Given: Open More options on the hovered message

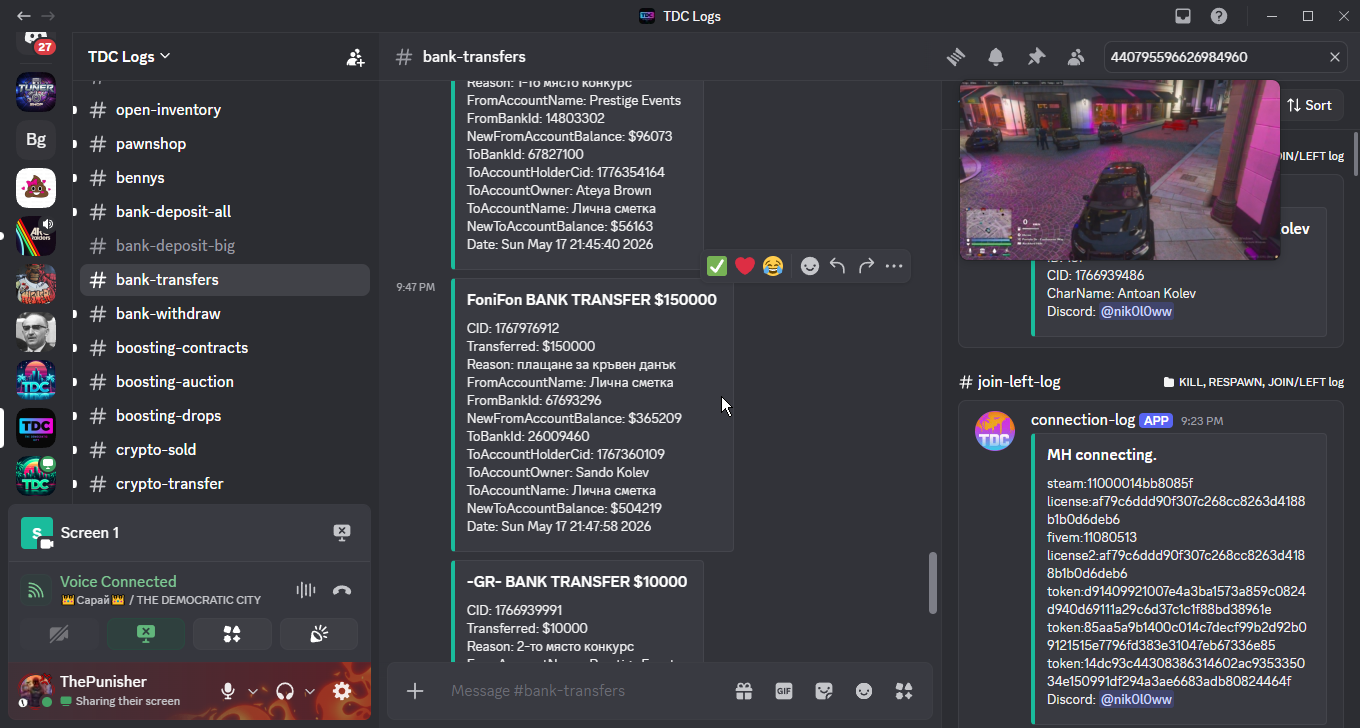Looking at the screenshot, I should click(894, 266).
